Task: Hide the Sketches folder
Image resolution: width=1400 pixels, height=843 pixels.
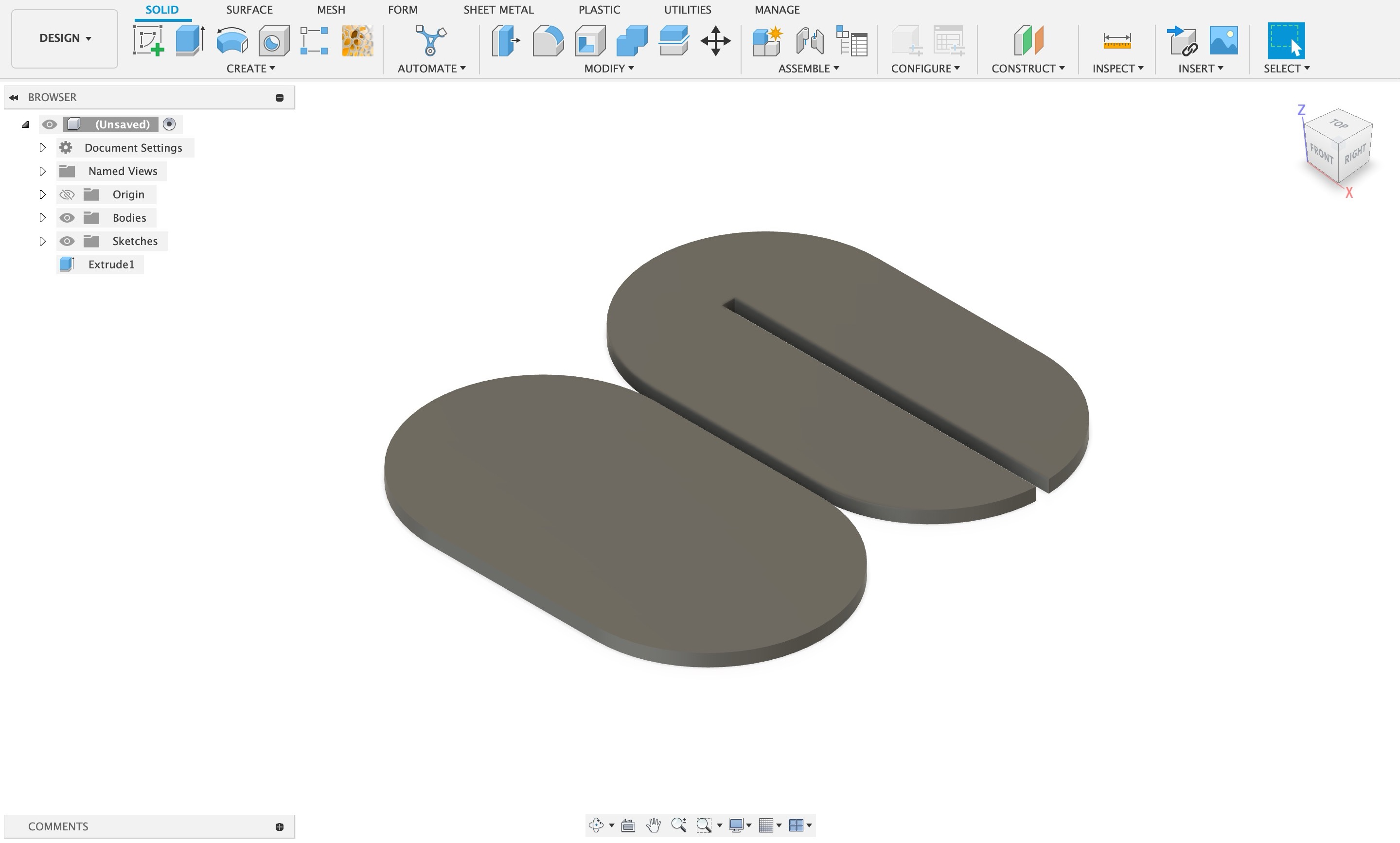Action: coord(67,242)
